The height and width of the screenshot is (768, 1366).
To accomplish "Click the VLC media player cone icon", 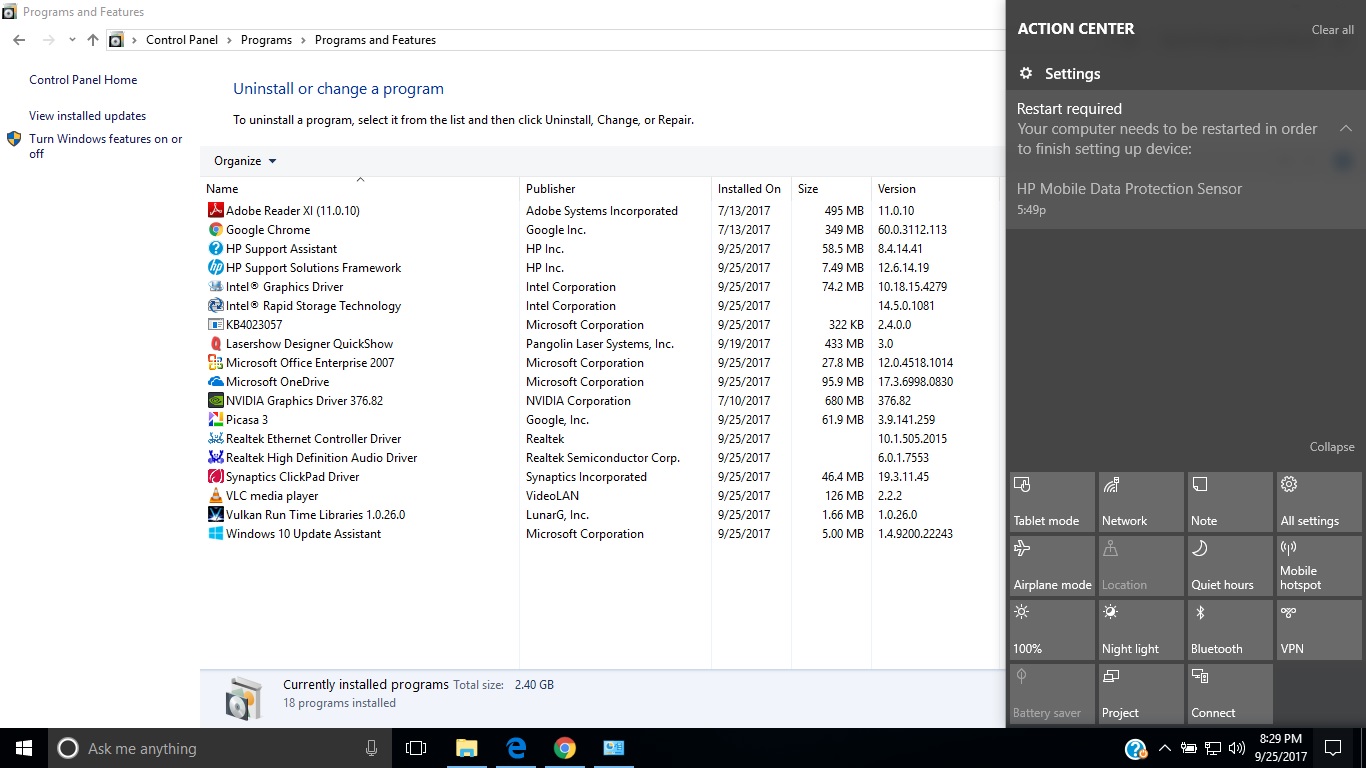I will (x=215, y=496).
